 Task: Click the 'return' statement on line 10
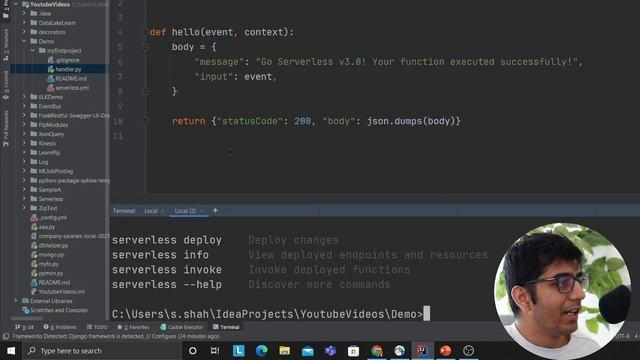tap(189, 121)
